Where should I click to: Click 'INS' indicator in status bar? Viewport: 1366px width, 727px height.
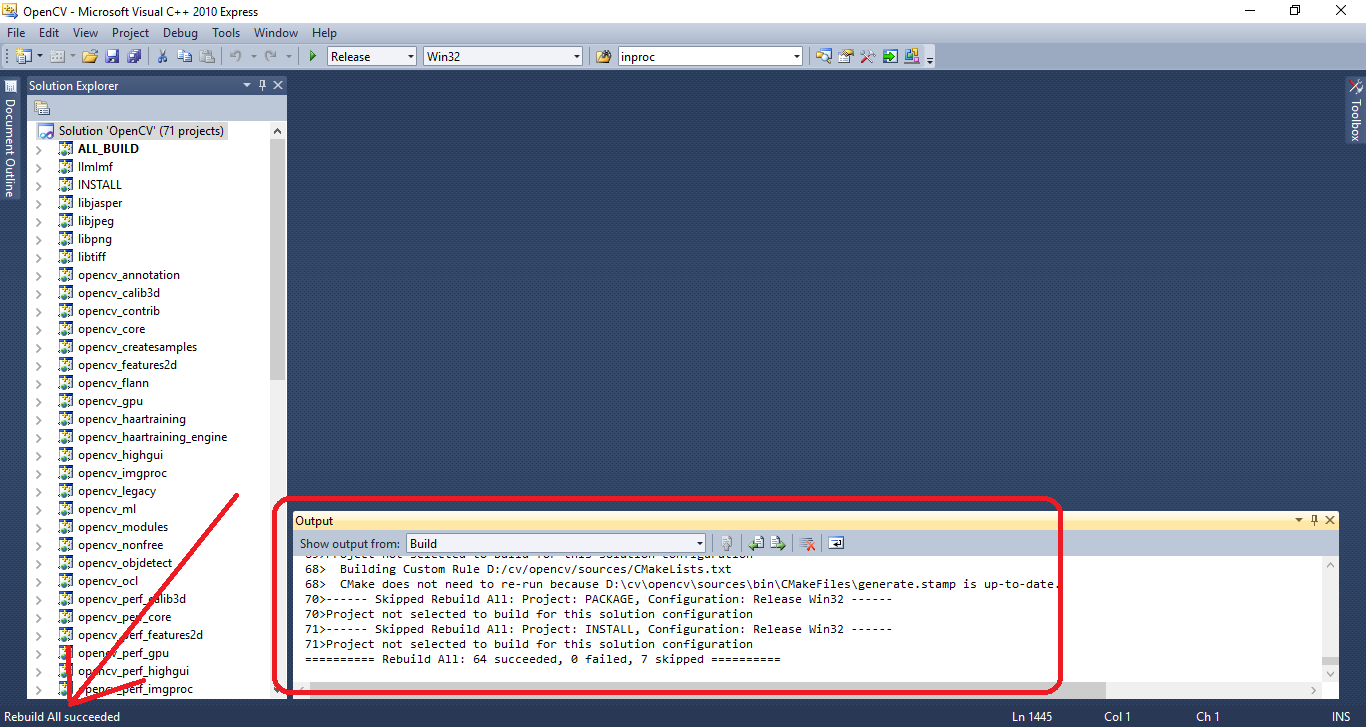(1341, 716)
